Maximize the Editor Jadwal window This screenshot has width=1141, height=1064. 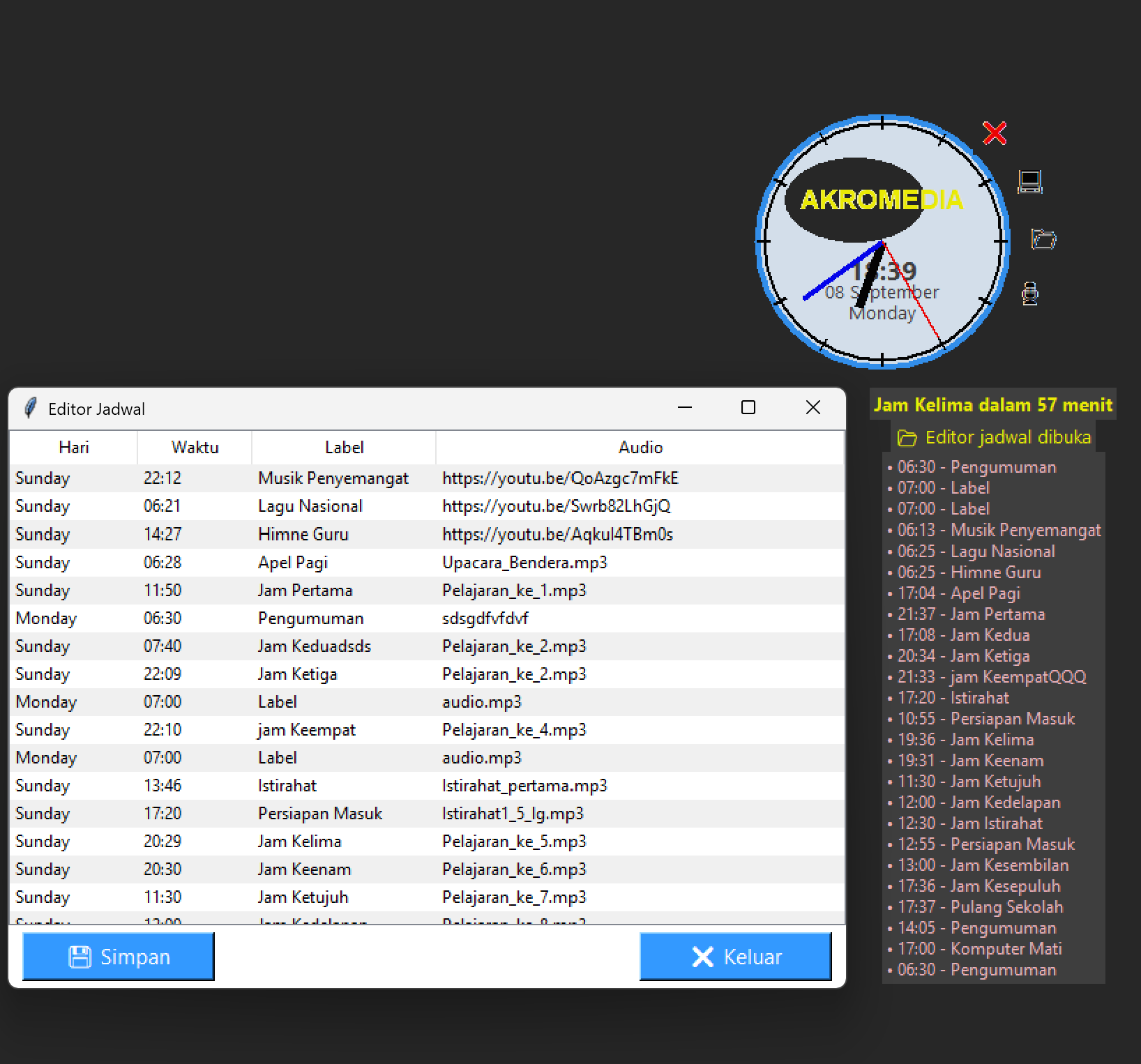[x=748, y=408]
